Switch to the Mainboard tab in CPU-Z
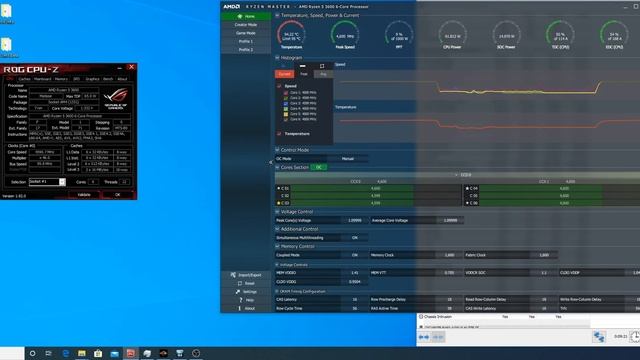 click(42, 79)
